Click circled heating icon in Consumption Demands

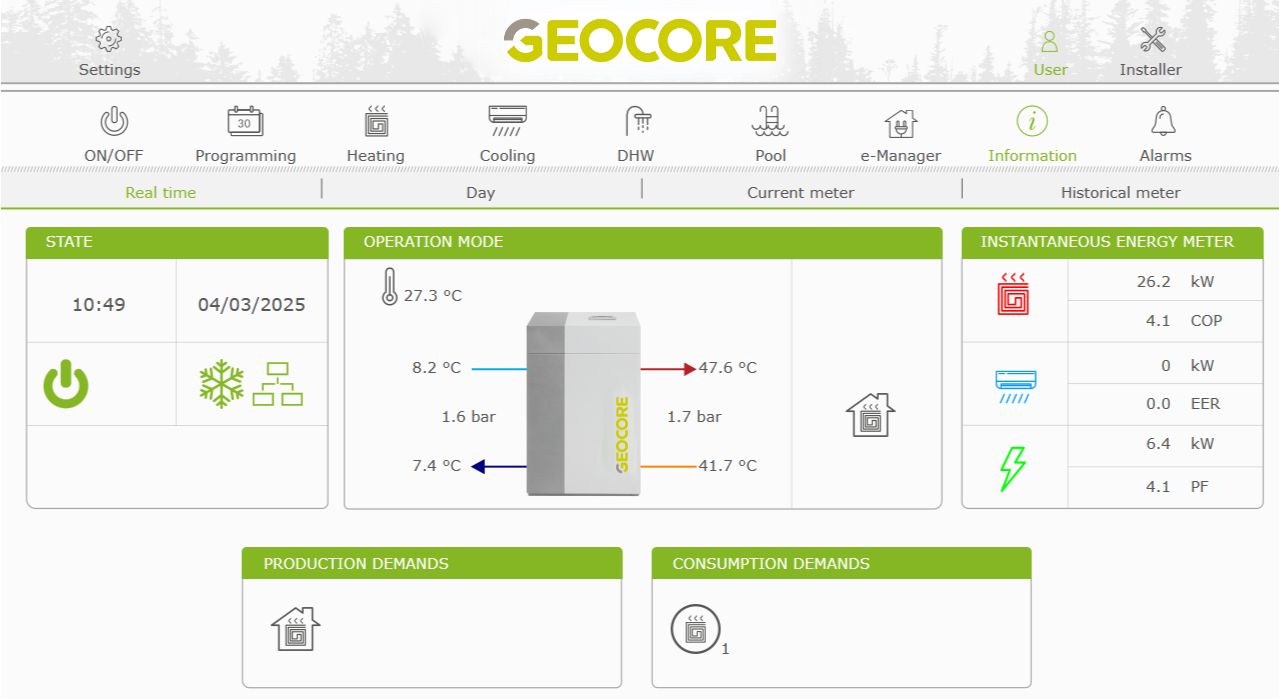tap(695, 630)
